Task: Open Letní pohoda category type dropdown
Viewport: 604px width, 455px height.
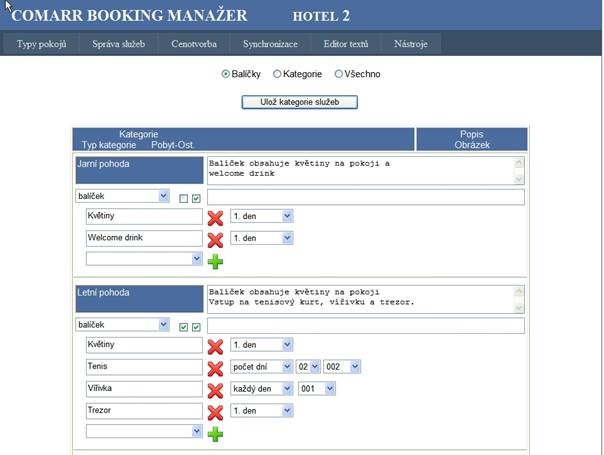Action: 122,325
